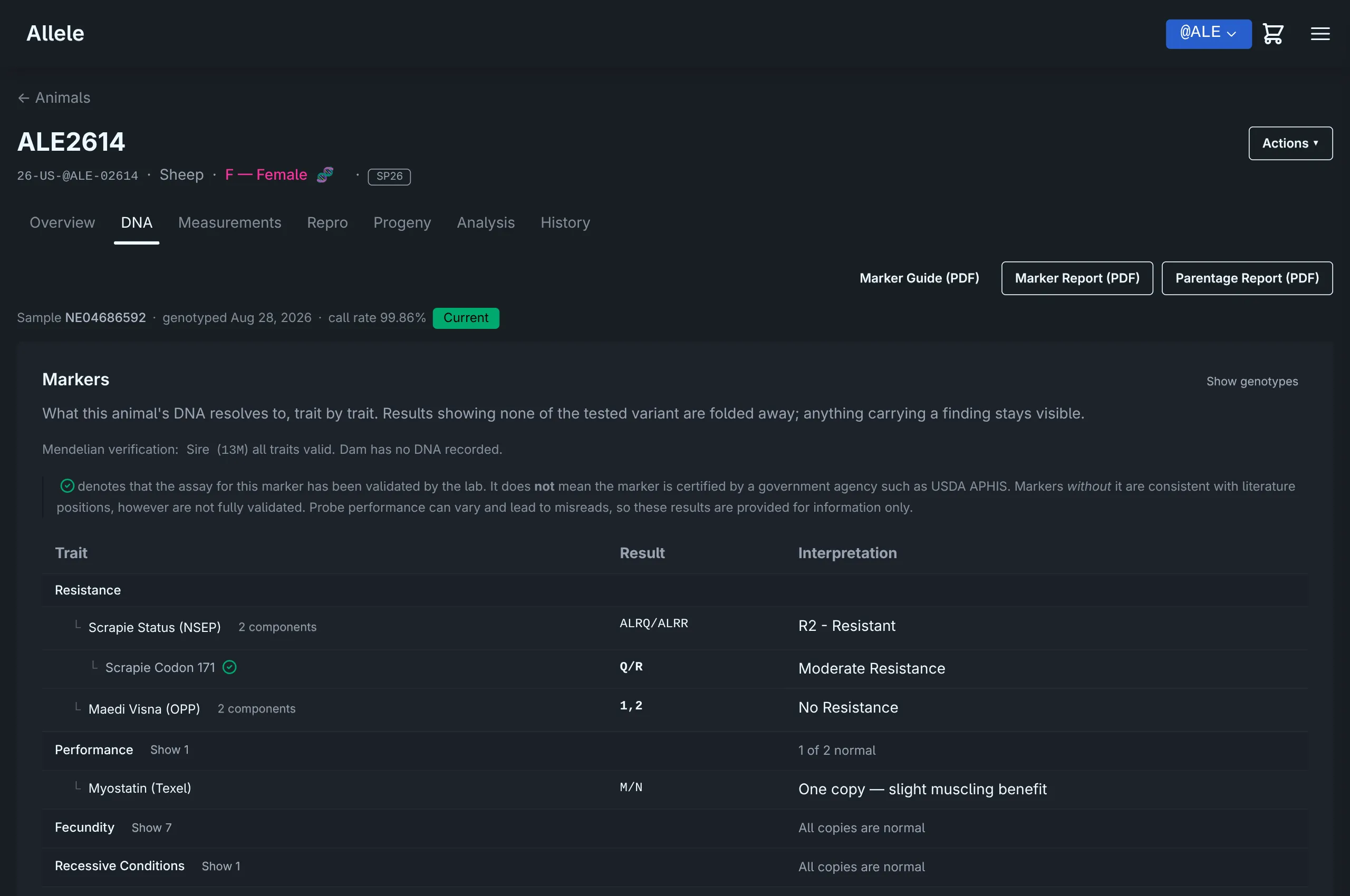Click the R2 - Resistant interpretation

point(846,626)
